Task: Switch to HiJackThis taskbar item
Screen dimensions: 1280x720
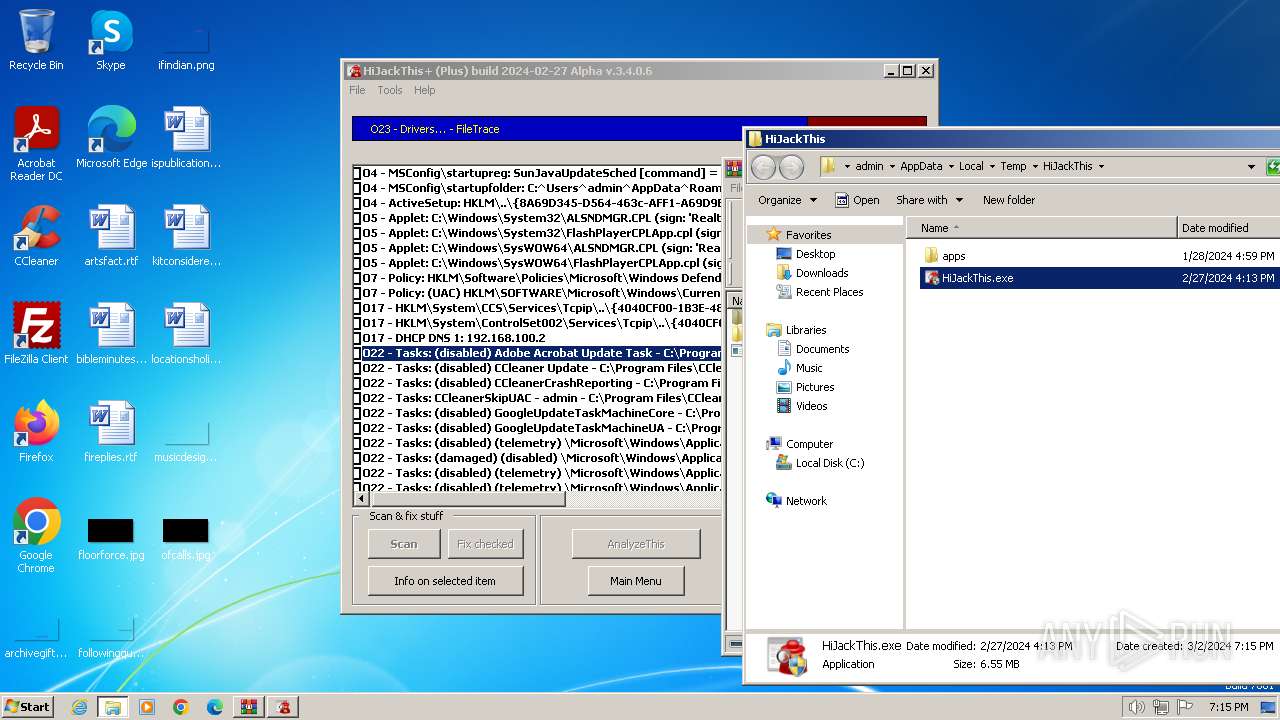Action: (284, 707)
